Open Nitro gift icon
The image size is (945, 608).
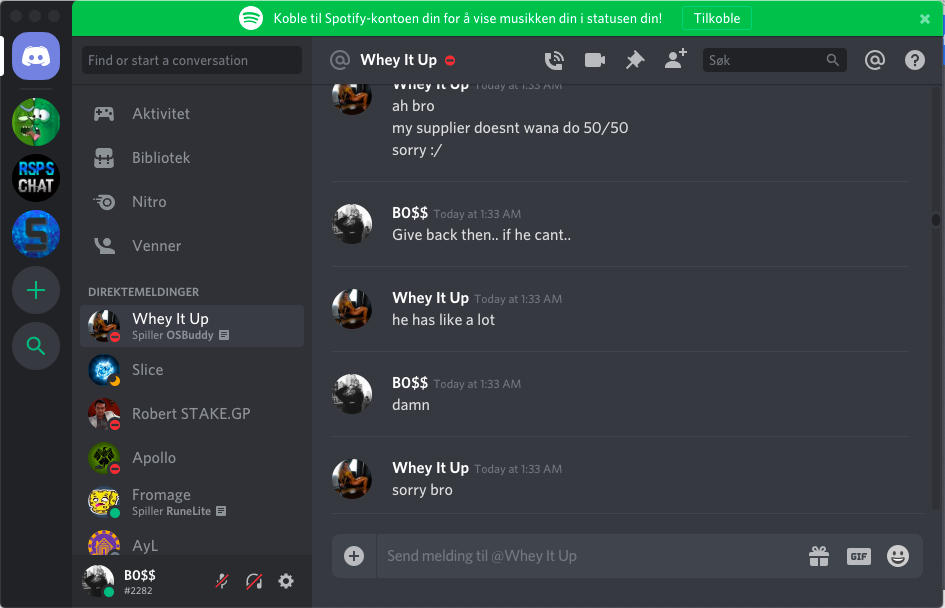[x=818, y=556]
